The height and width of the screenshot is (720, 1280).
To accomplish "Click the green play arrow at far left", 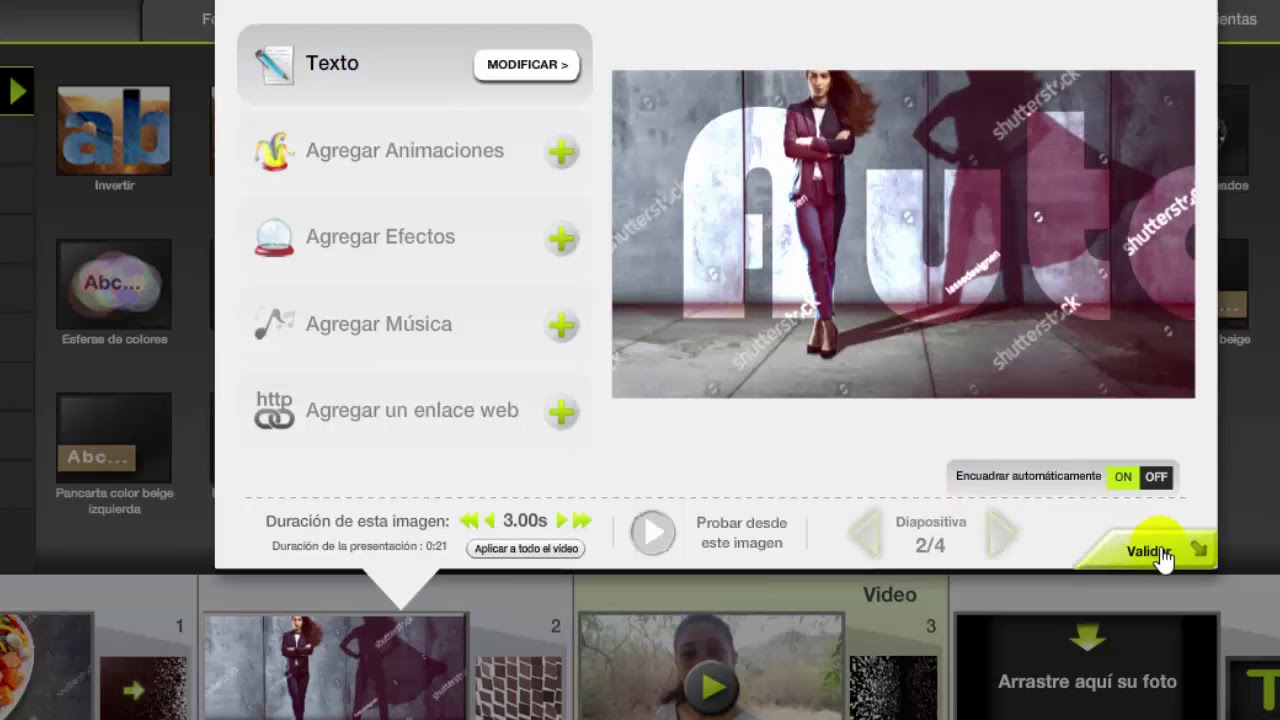I will click(17, 91).
